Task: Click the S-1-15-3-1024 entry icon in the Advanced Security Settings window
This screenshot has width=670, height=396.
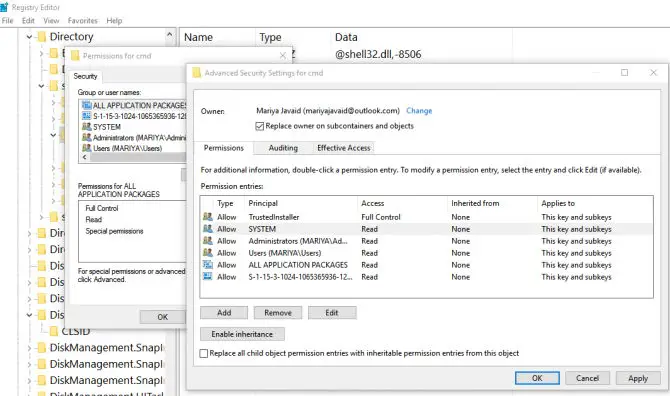Action: click(208, 276)
